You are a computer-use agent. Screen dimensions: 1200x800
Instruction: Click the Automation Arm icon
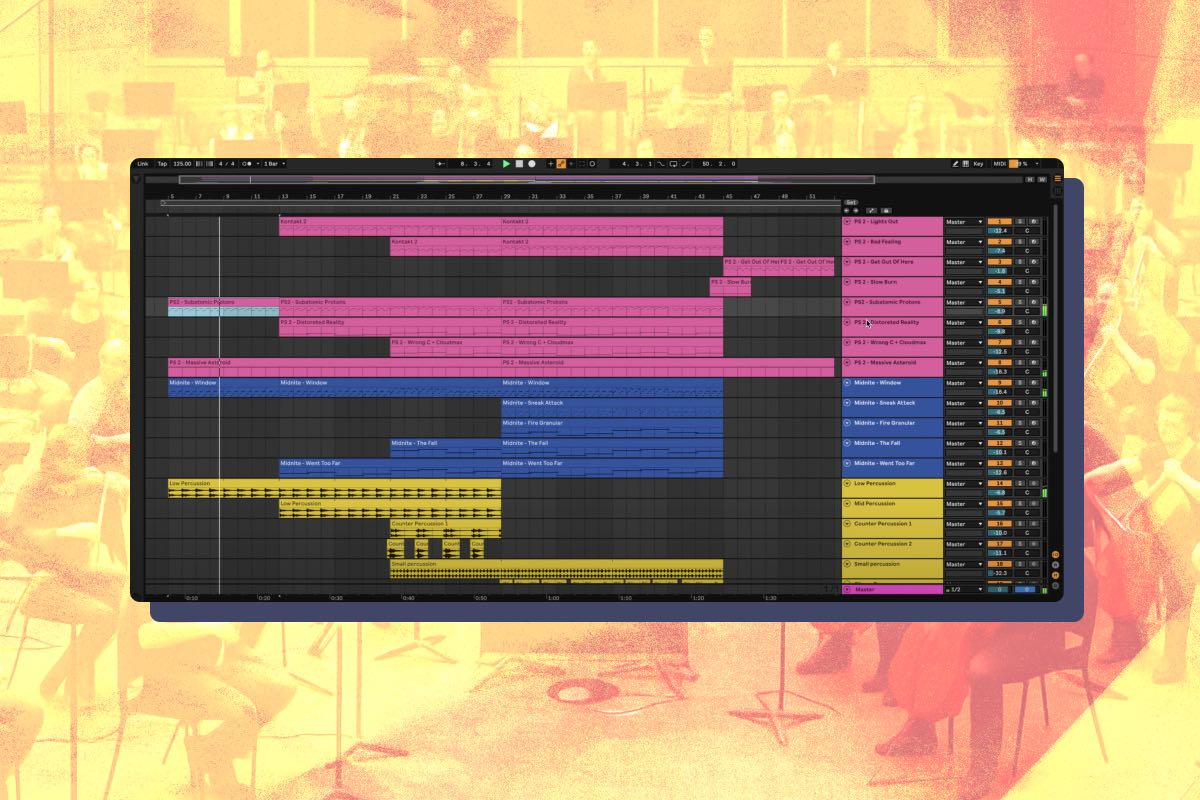click(560, 163)
